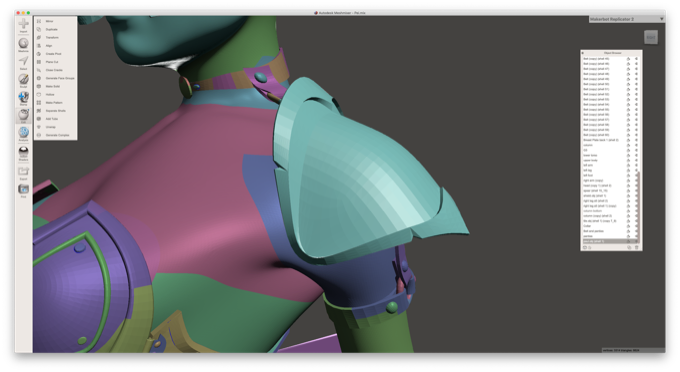Viewport: 680px width, 372px height.
Task: Select the column bottom object row
Action: pyautogui.click(x=610, y=211)
